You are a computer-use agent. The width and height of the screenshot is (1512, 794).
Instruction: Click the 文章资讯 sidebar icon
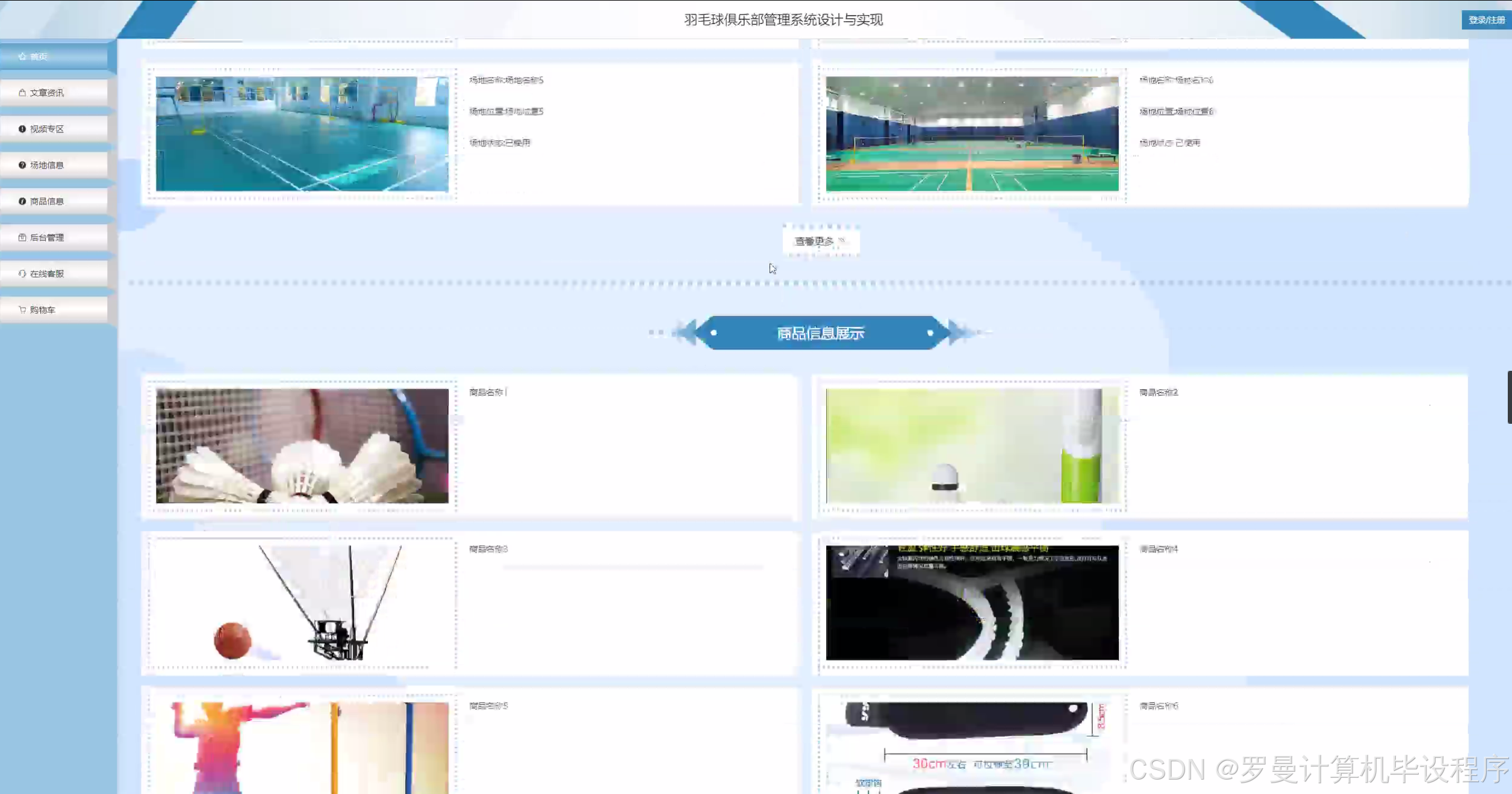(x=22, y=93)
